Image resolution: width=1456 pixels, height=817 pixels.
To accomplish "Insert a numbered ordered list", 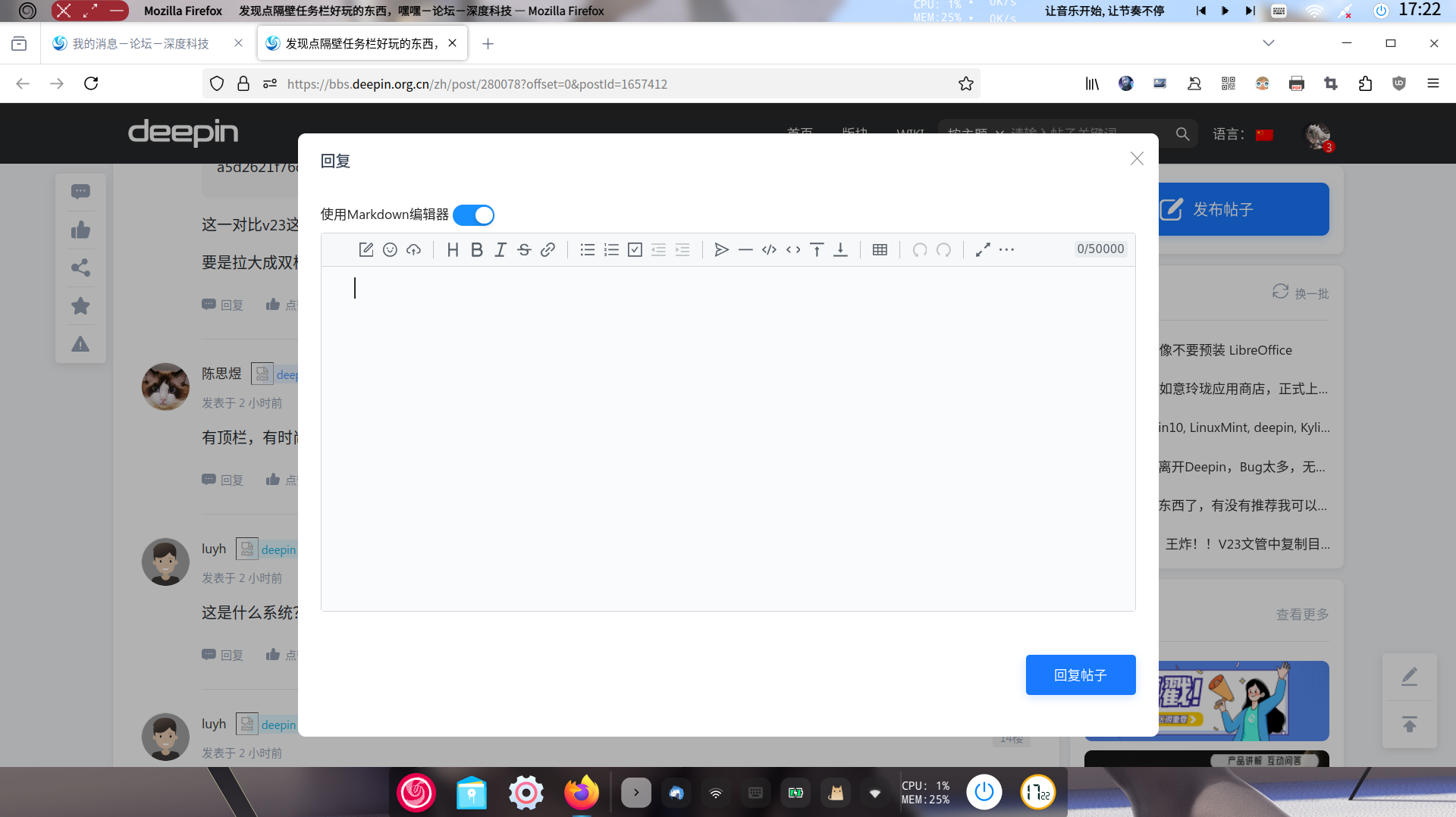I will point(611,250).
